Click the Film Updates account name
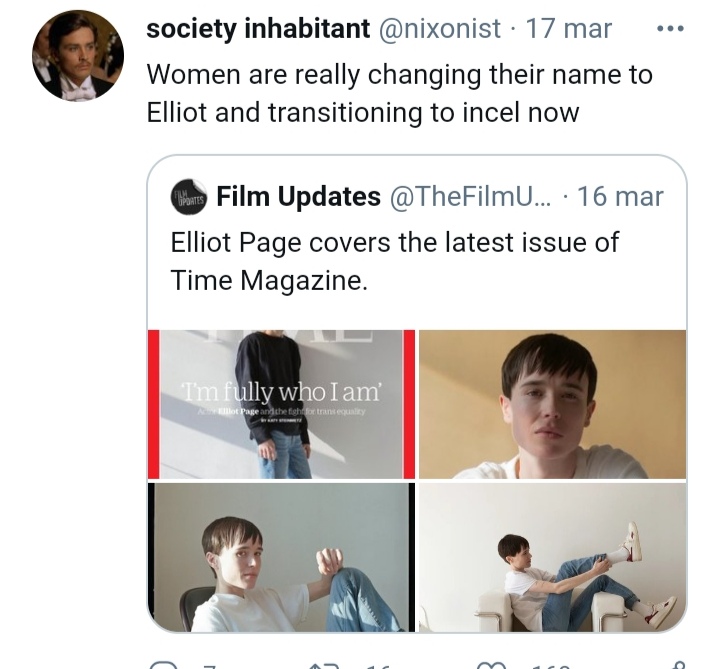The height and width of the screenshot is (669, 720). click(296, 197)
